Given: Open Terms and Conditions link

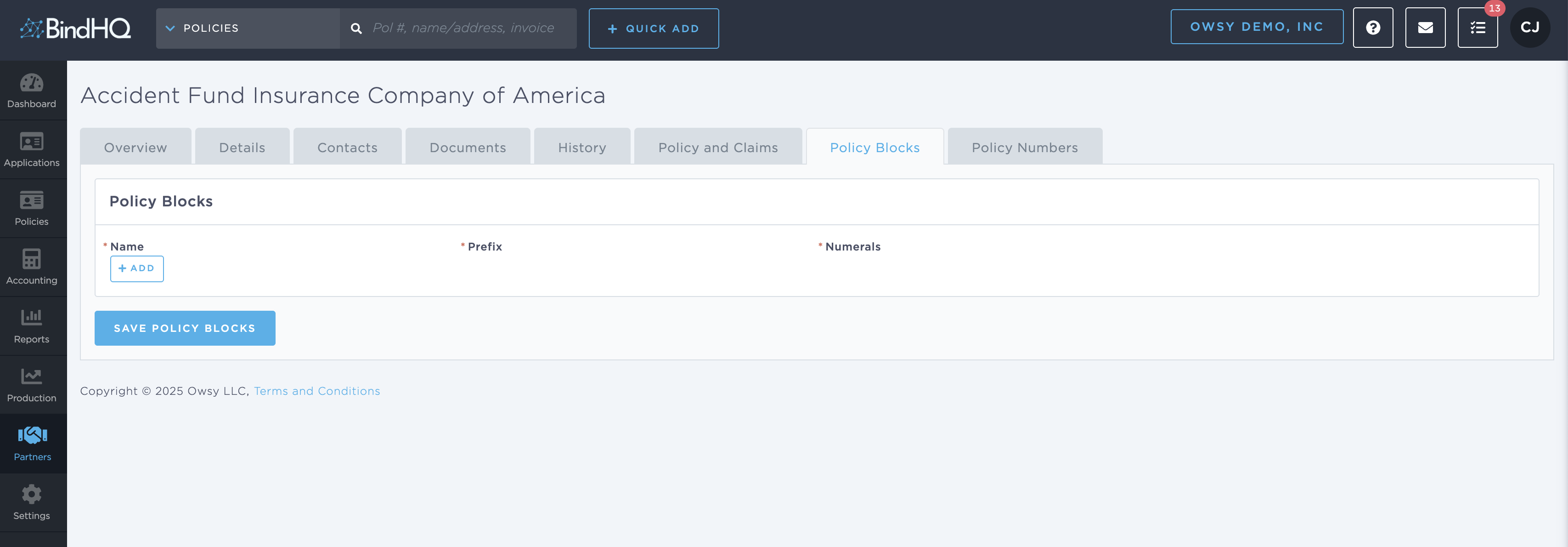Looking at the screenshot, I should [316, 391].
